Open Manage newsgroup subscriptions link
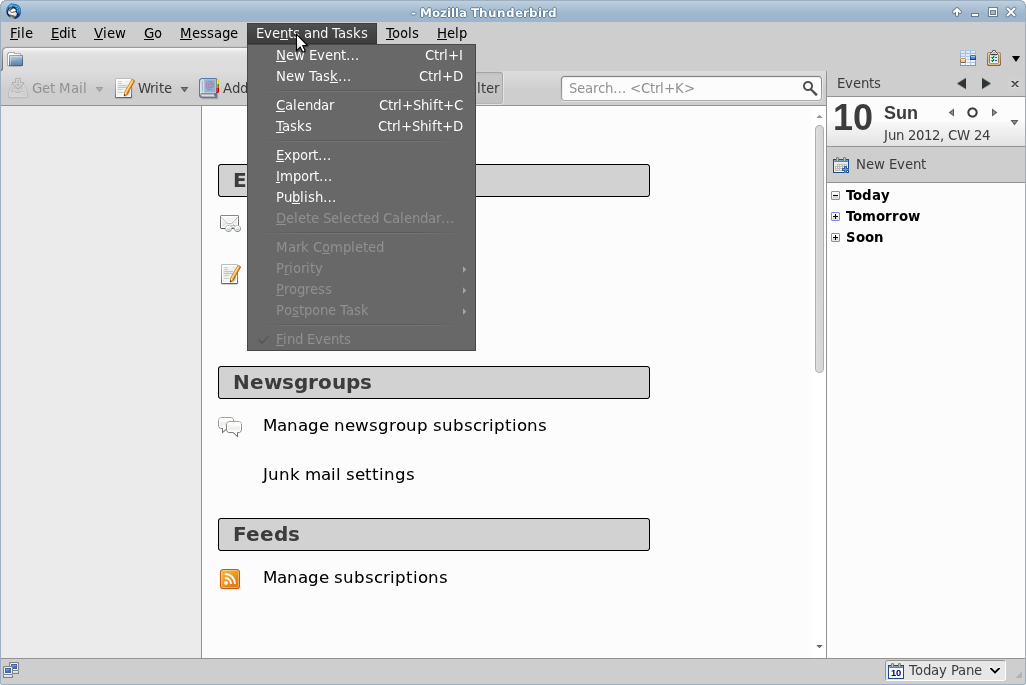This screenshot has width=1026, height=685. pyautogui.click(x=404, y=426)
